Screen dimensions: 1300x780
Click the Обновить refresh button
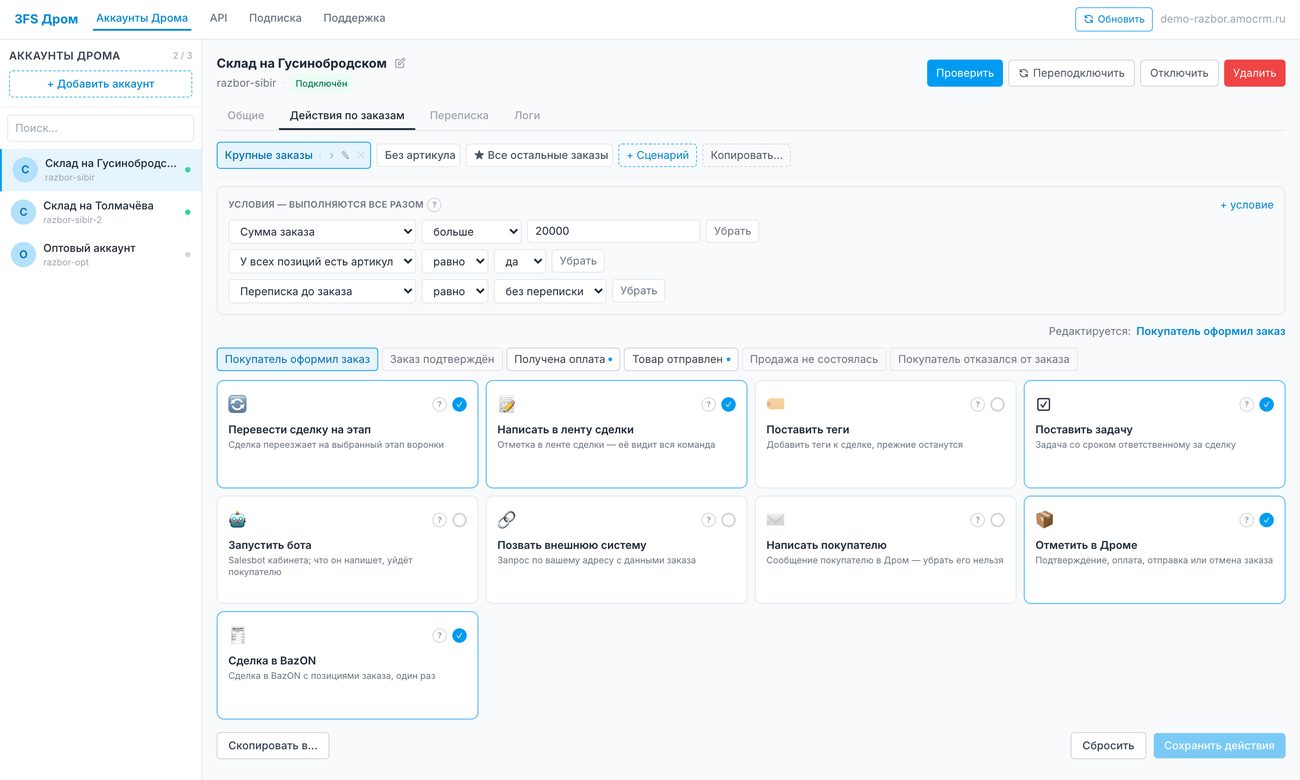click(1114, 19)
